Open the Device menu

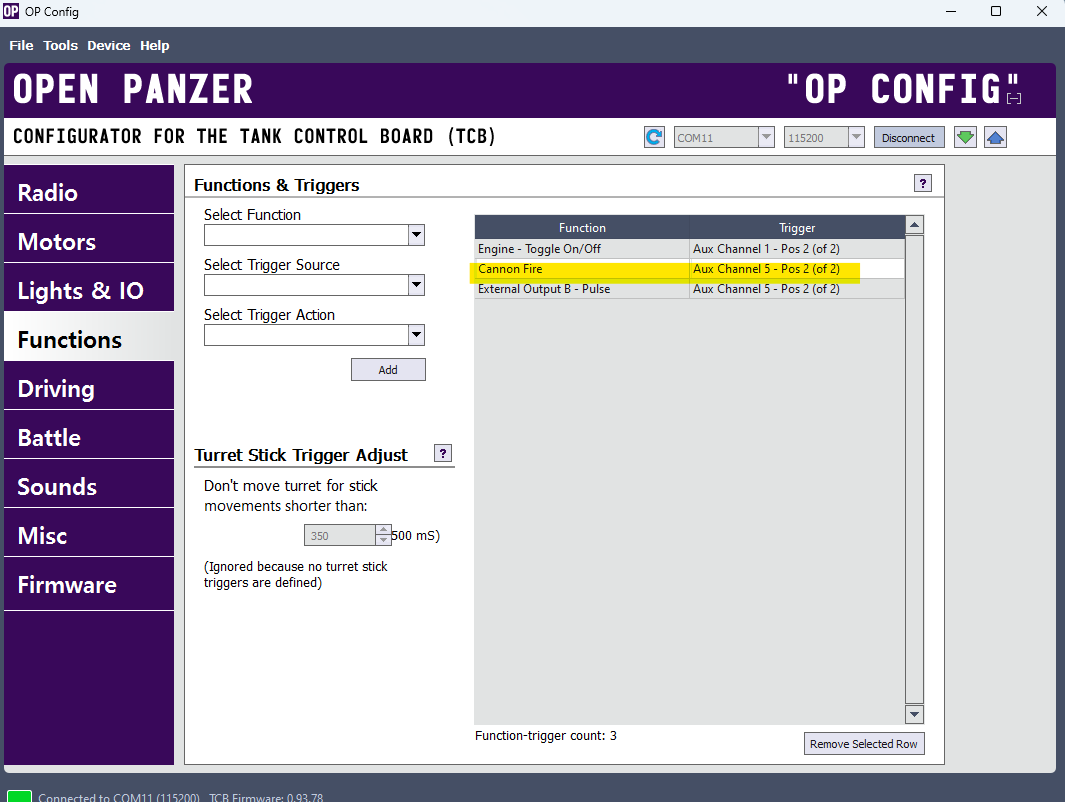(x=109, y=45)
